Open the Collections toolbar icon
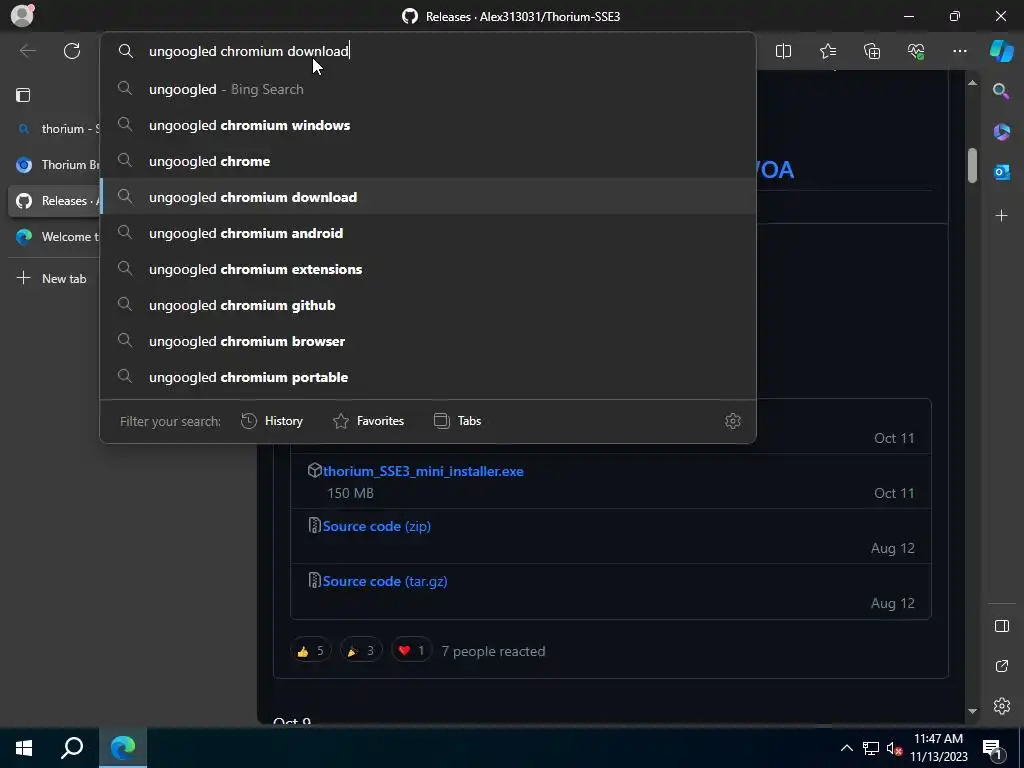Viewport: 1024px width, 768px height. [x=872, y=51]
